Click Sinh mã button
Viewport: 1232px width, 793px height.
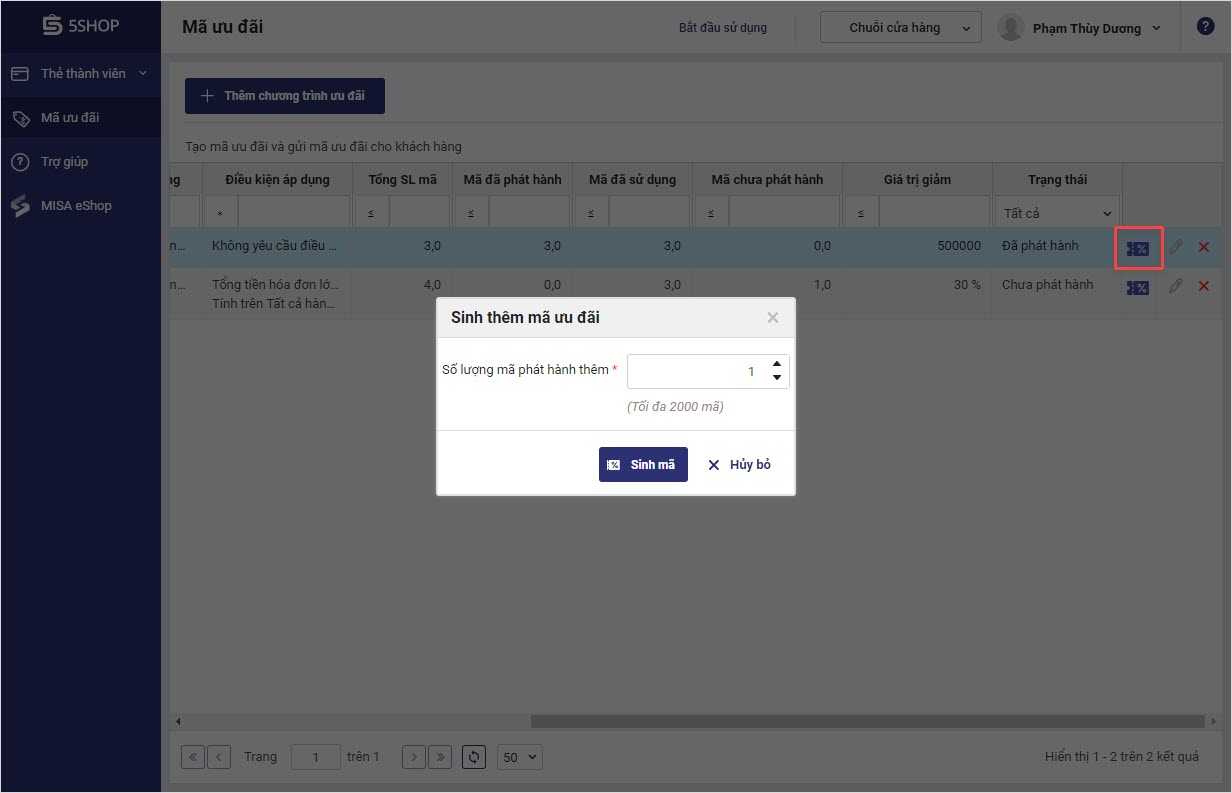643,465
